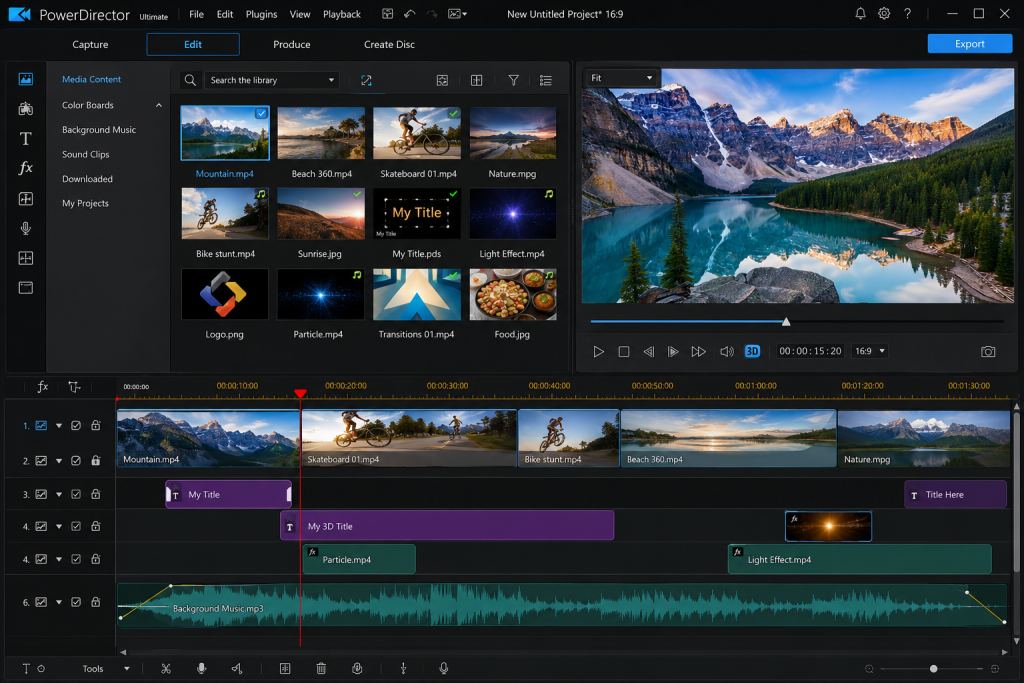Uncheck the track 6 audio enable checkbox

point(76,601)
